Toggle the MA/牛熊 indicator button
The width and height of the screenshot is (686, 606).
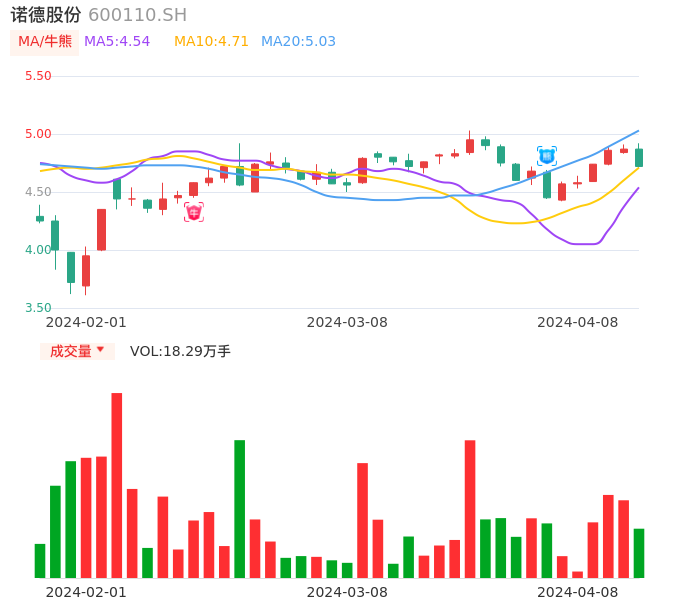44,42
